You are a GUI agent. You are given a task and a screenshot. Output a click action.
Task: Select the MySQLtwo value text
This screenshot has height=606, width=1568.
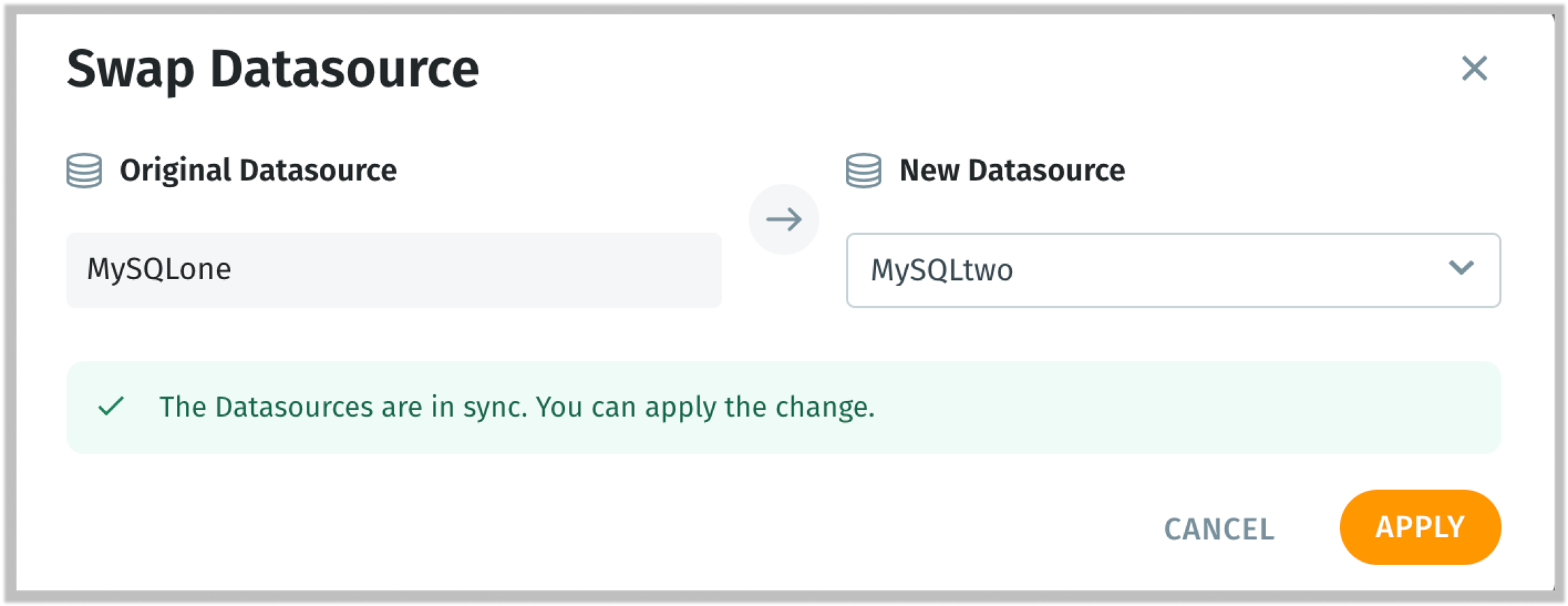942,270
